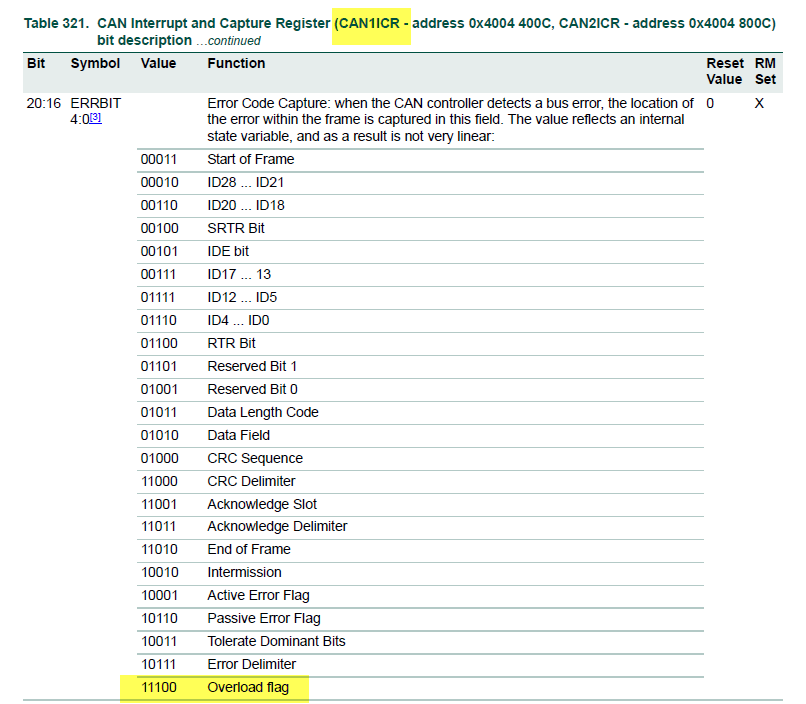Select the value 10111 cell
The image size is (806, 704).
(158, 664)
